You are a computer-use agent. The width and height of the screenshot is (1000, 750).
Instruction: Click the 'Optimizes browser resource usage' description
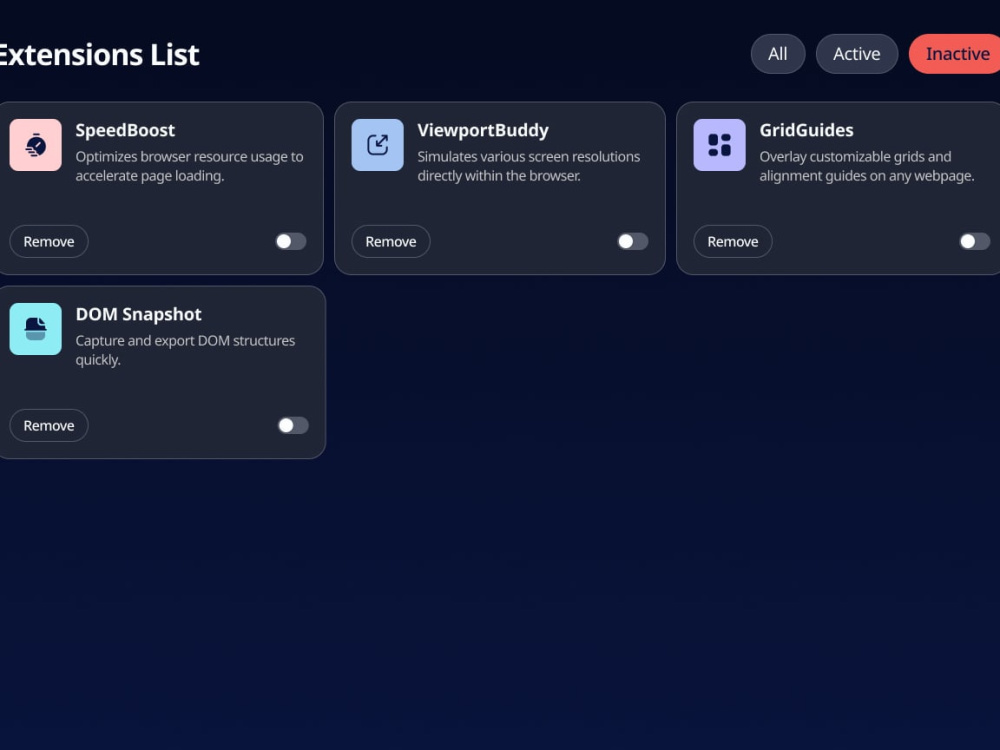point(189,166)
